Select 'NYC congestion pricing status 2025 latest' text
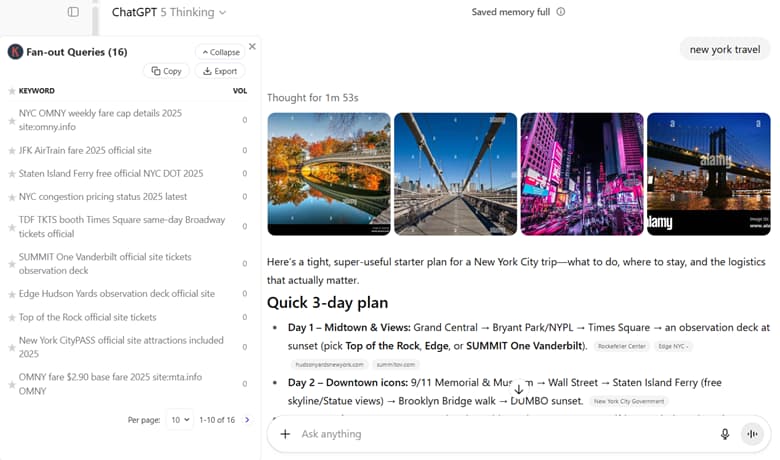 click(103, 196)
